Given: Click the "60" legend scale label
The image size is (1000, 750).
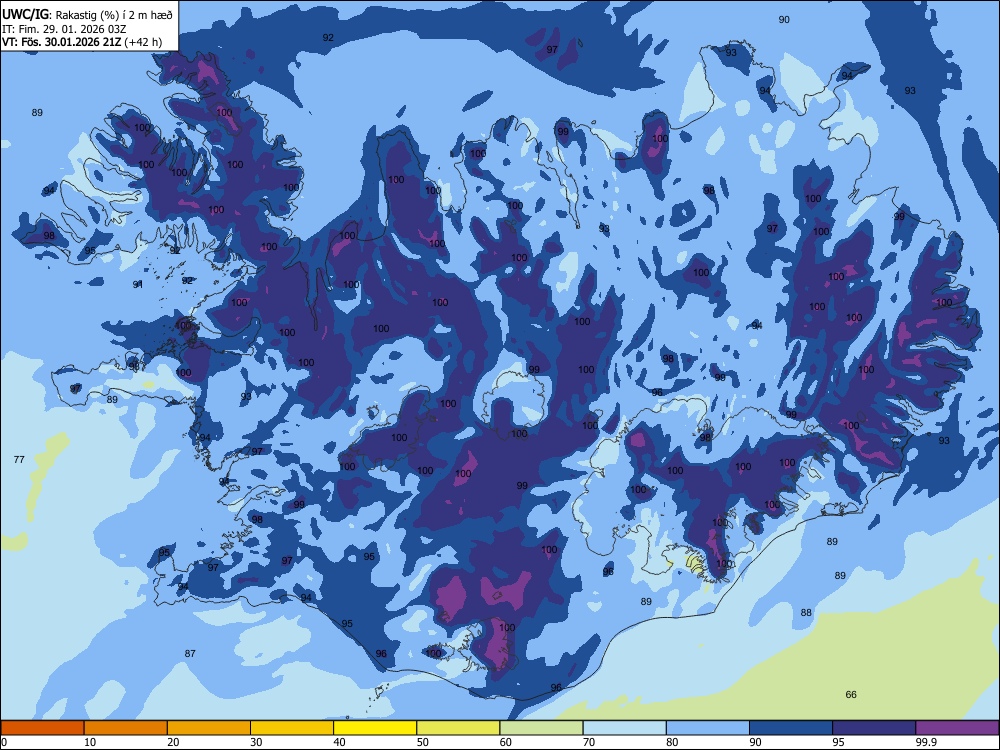Looking at the screenshot, I should (506, 742).
